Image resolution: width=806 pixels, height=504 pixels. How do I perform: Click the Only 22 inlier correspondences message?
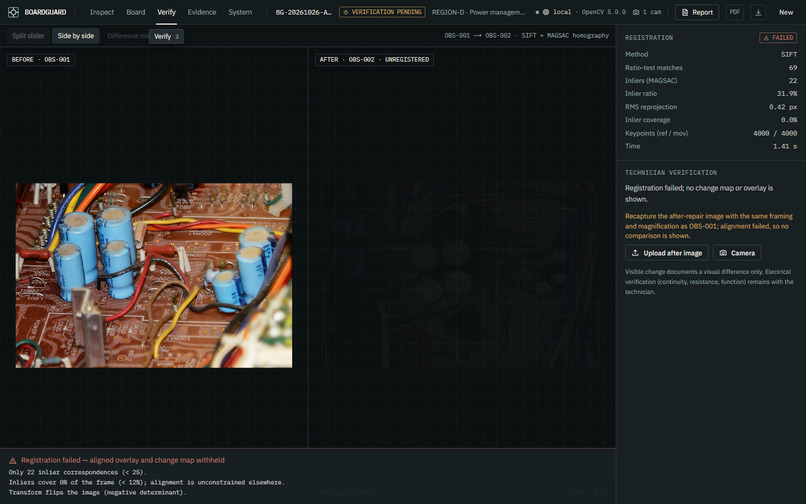tap(78, 472)
